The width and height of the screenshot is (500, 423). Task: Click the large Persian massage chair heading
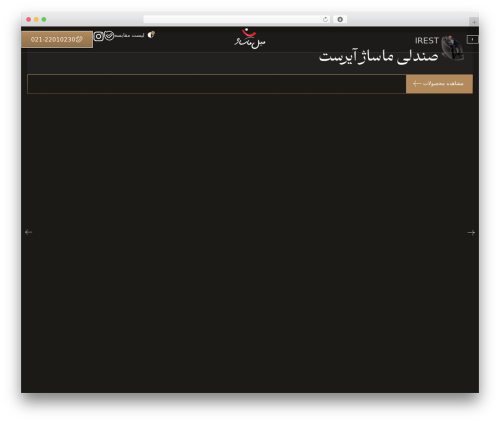click(x=378, y=57)
